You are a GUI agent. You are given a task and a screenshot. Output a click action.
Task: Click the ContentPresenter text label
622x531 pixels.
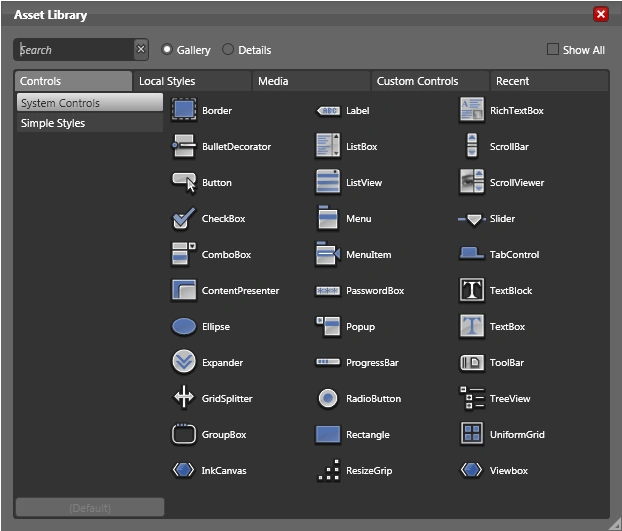click(x=240, y=291)
